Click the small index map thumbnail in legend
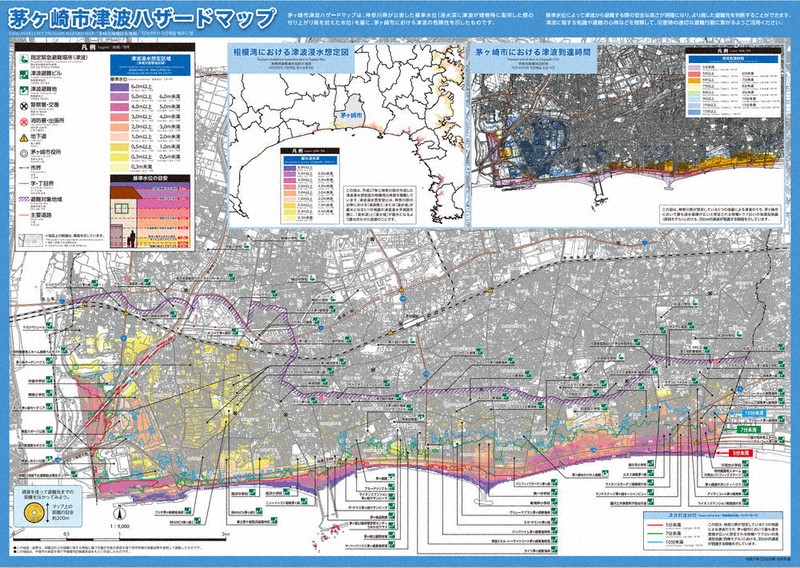Viewport: 800px width, 568px height. 31,240
